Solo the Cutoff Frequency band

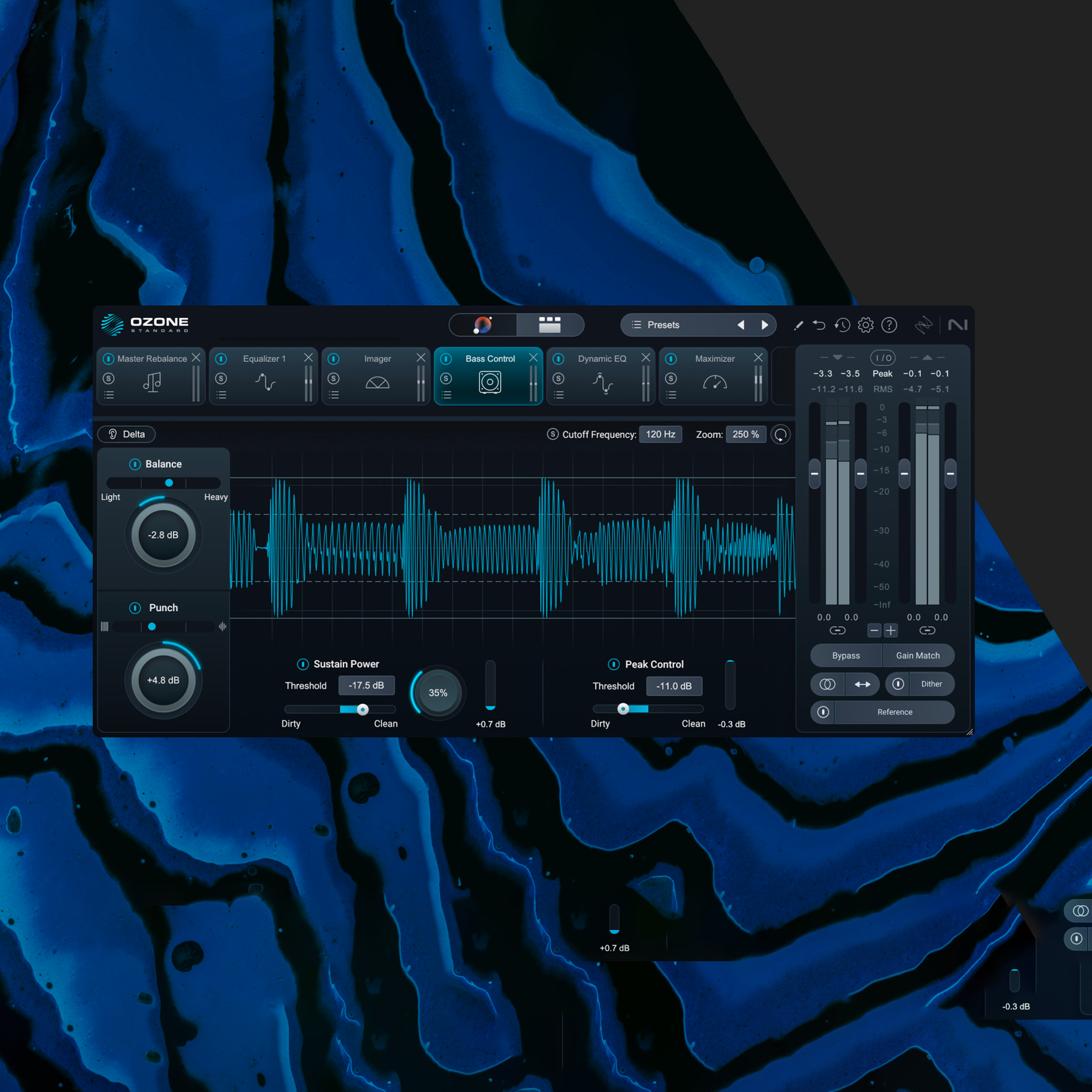pyautogui.click(x=552, y=434)
